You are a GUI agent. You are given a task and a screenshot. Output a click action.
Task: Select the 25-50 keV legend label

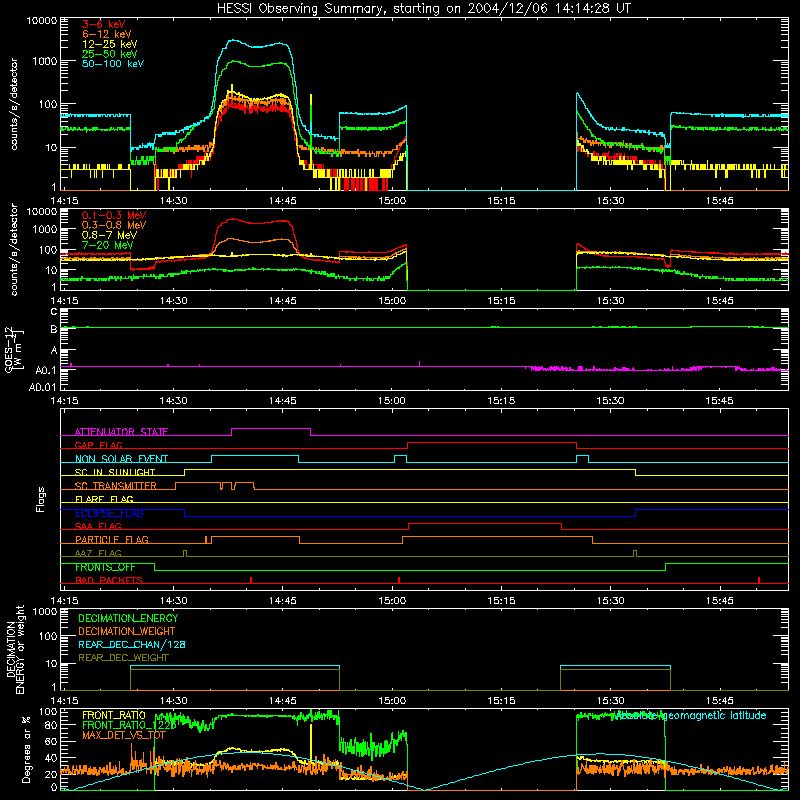(110, 54)
